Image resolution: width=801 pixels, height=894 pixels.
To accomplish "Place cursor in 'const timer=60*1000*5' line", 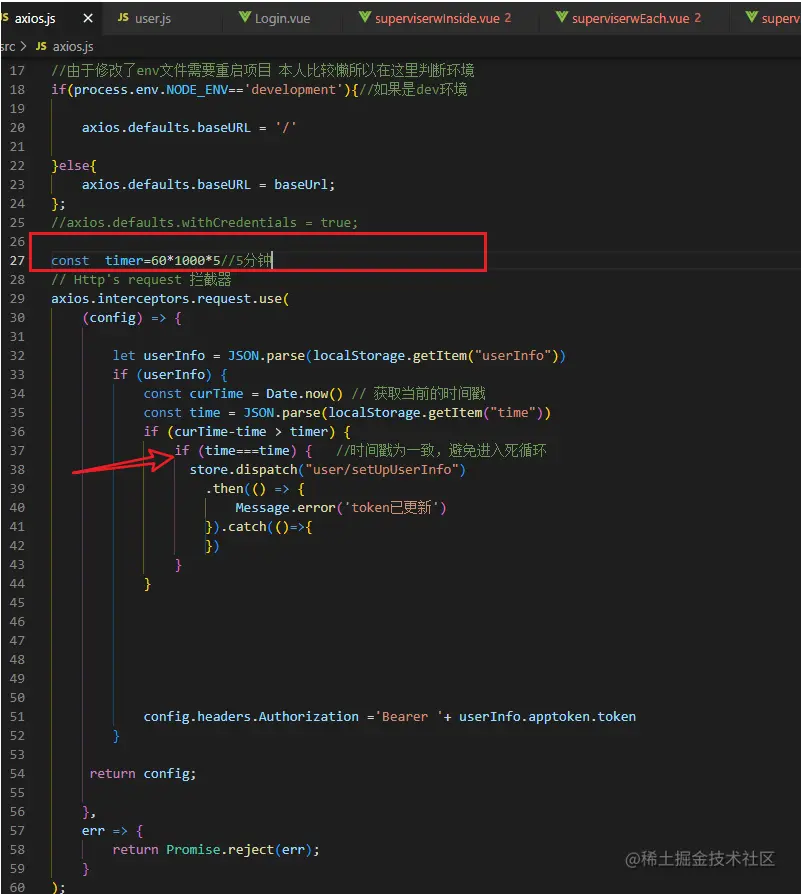I will (161, 261).
